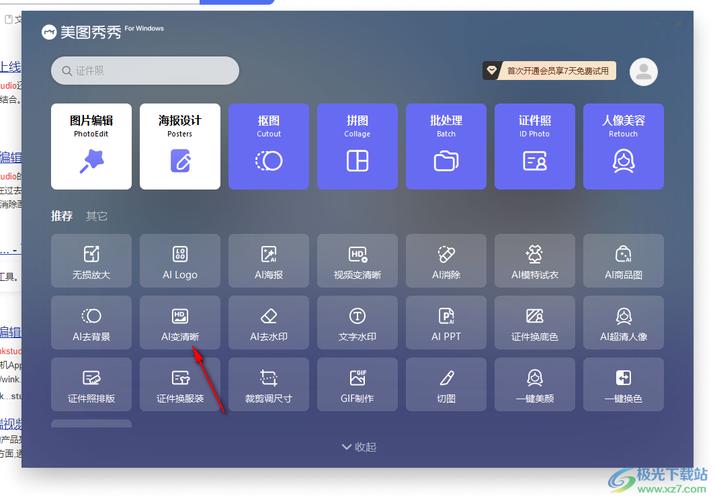Switch to the 推荐 tab
This screenshot has height=500, width=715.
click(62, 216)
